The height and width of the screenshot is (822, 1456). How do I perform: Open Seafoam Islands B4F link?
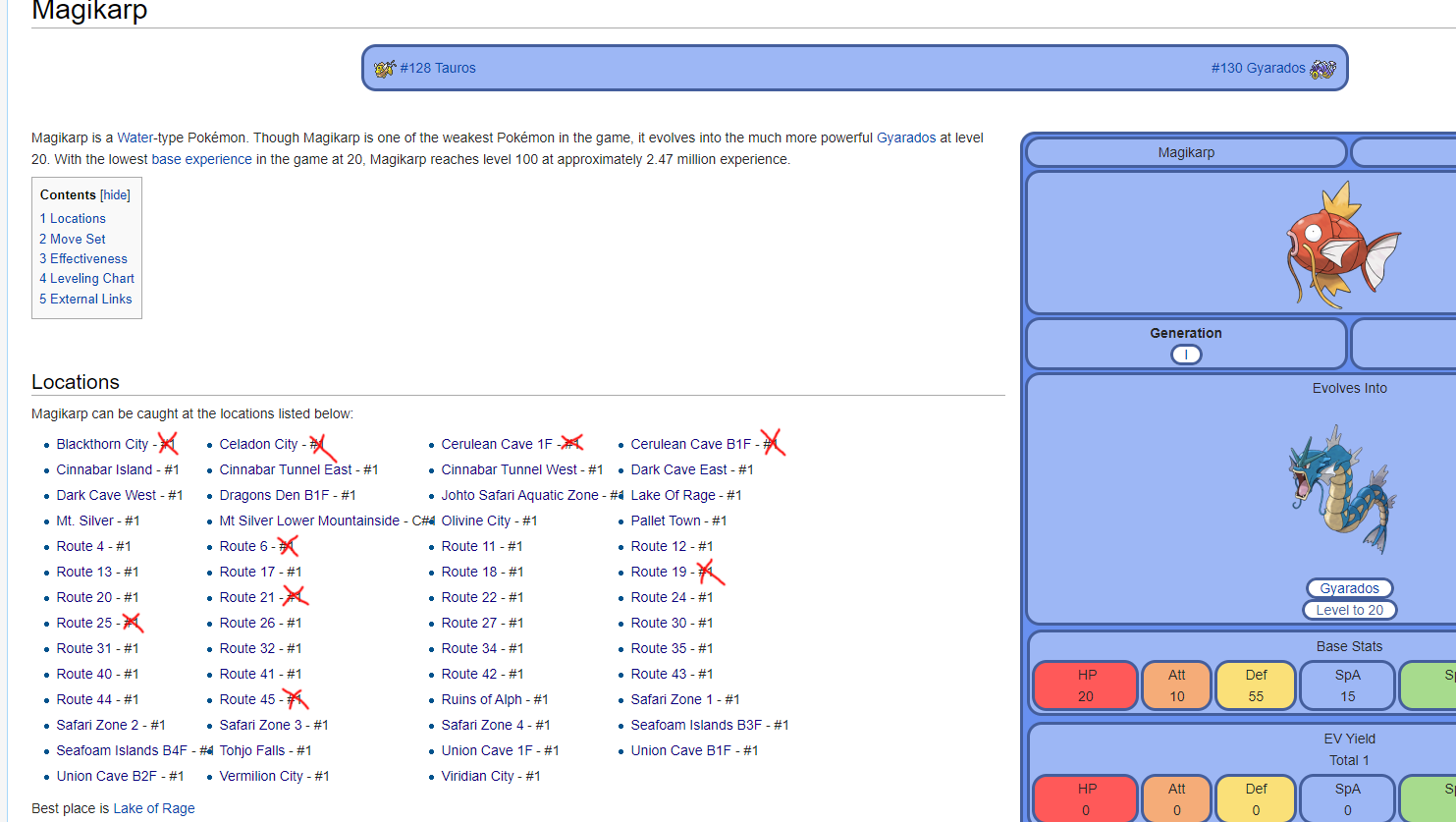pyautogui.click(x=122, y=750)
